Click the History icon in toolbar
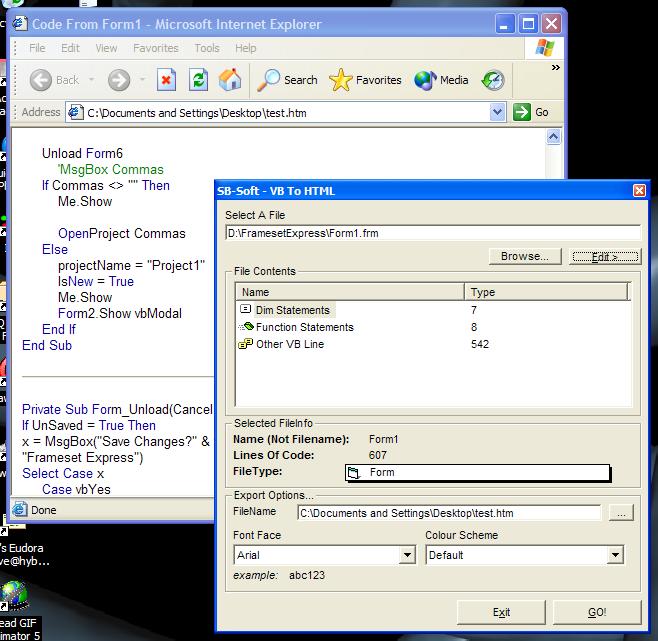Screen dimensions: 658x641 click(493, 80)
